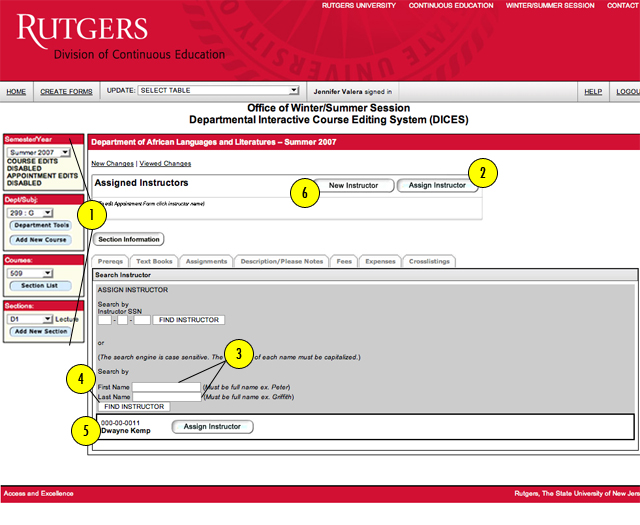Open the CONTACT top link
This screenshot has height=525, width=640.
coord(623,5)
